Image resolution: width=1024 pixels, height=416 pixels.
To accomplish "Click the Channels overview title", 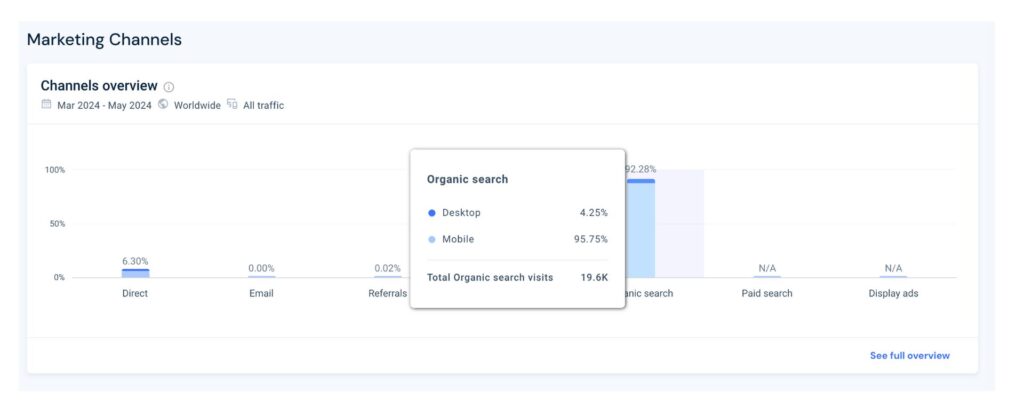I will [99, 86].
